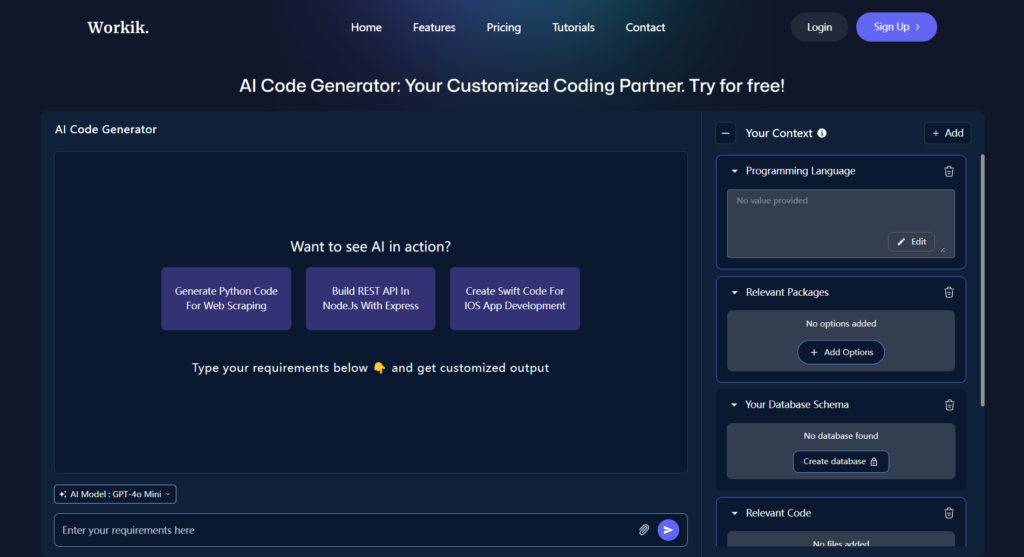This screenshot has width=1024, height=557.
Task: Collapse the Programming Language section
Action: click(735, 171)
